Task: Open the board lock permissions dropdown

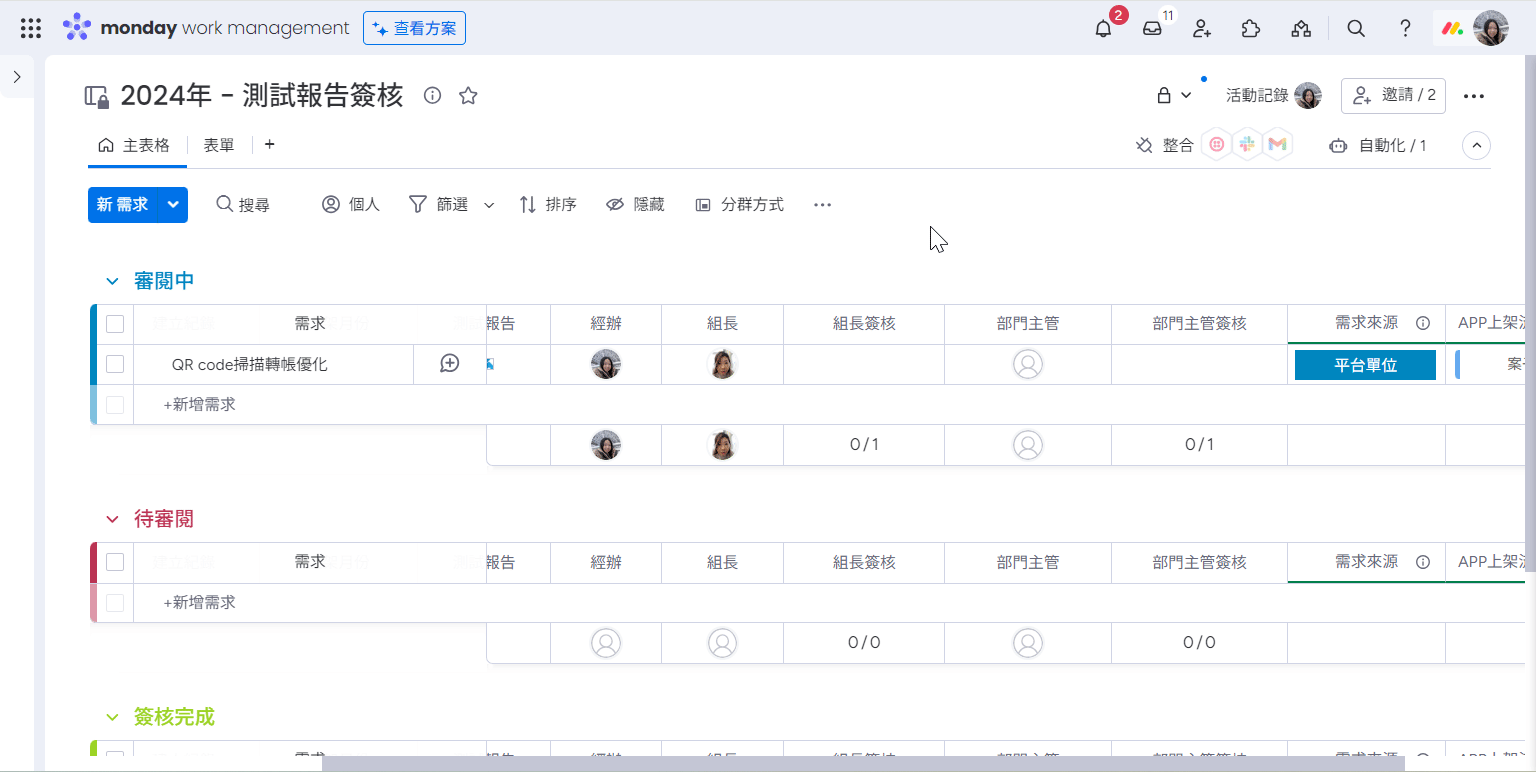Action: point(1174,95)
